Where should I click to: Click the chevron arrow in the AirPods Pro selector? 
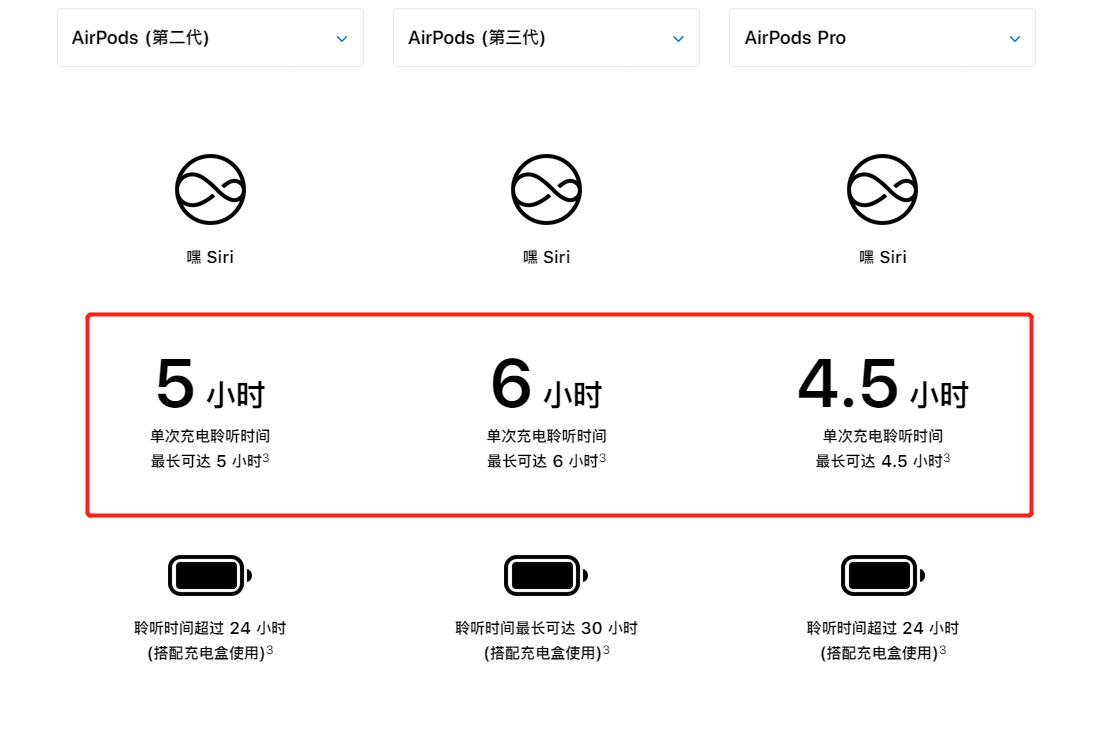tap(1015, 39)
